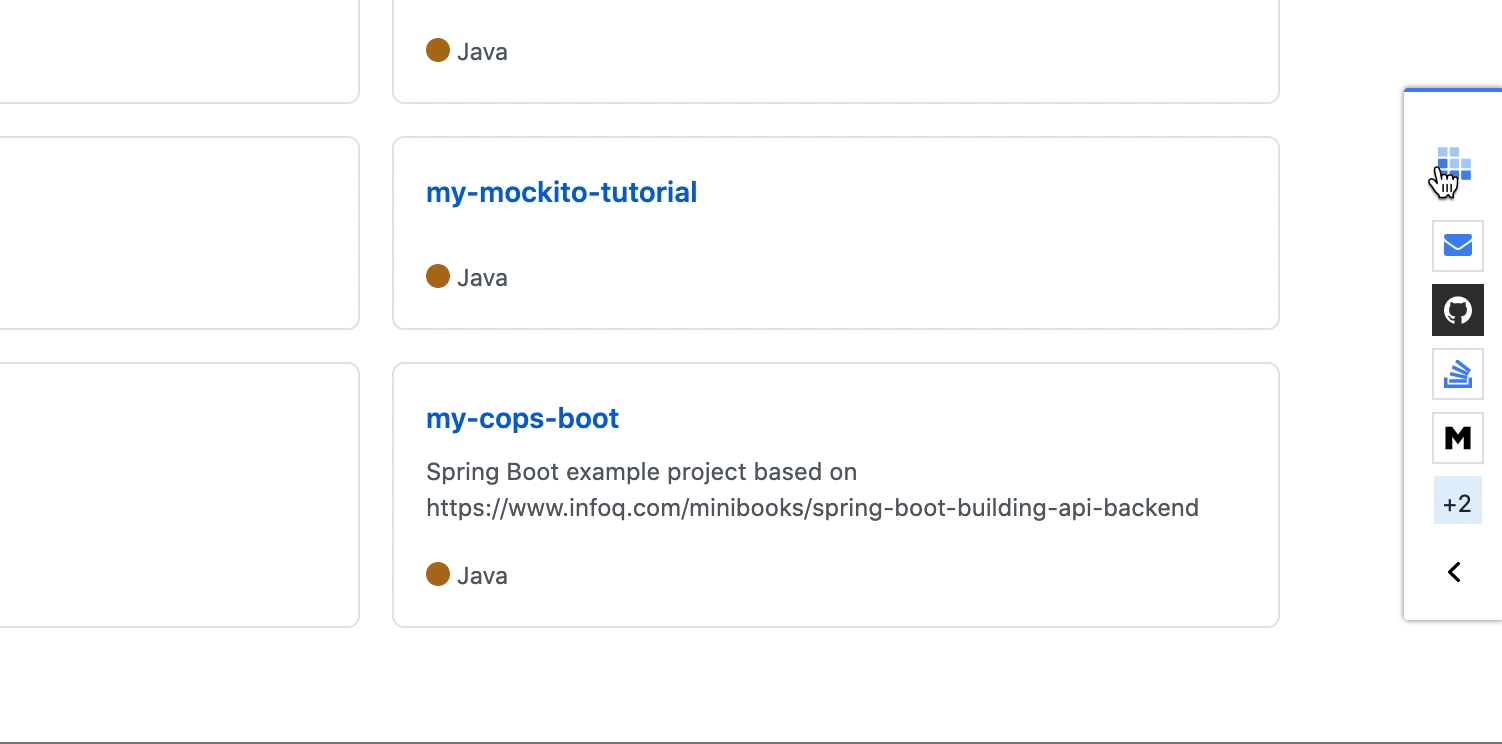Screen dimensions: 1502x744
Task: Select the Stack Overflow icon
Action: tap(1457, 374)
